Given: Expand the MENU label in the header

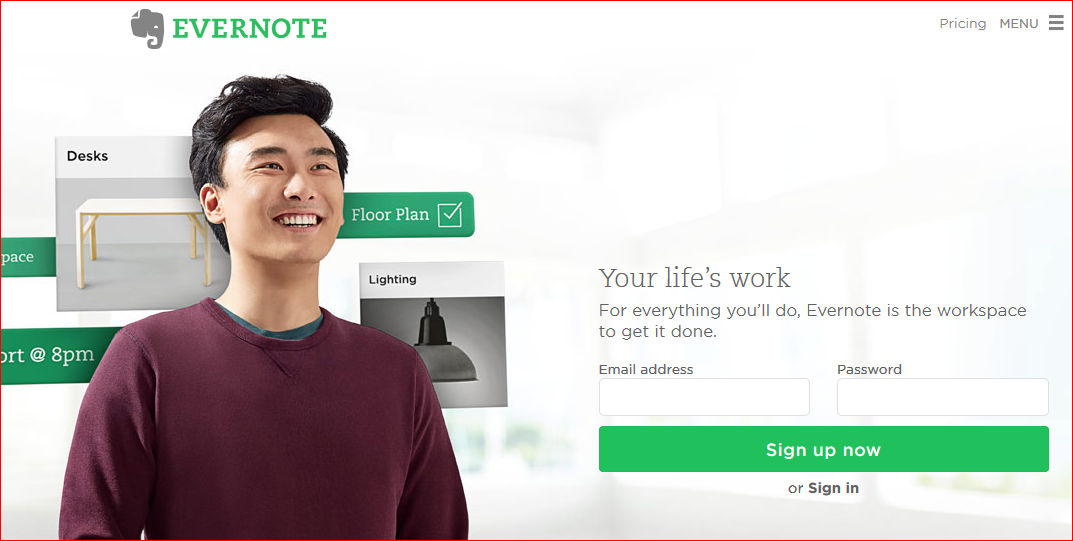Looking at the screenshot, I should coord(1019,23).
